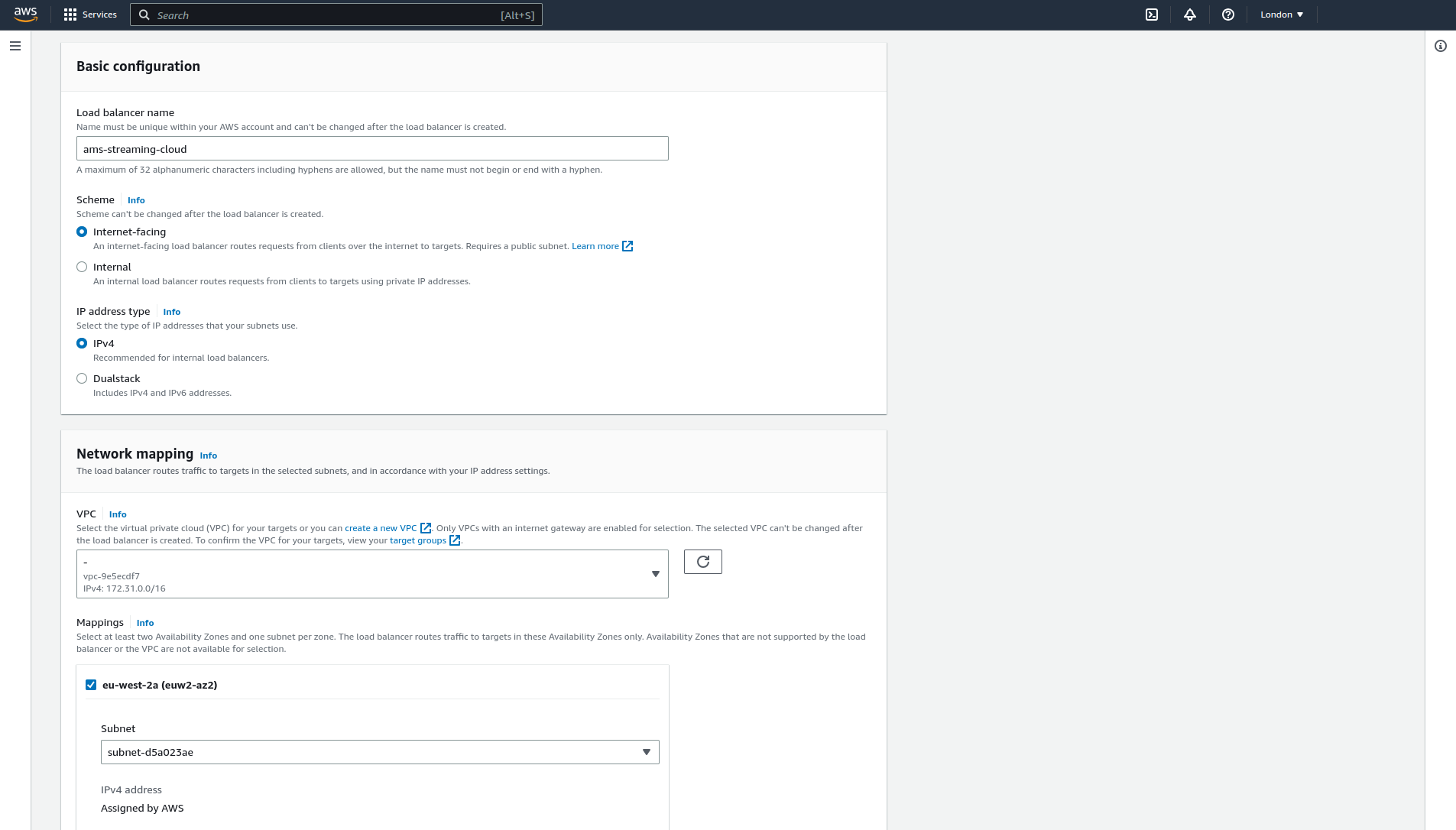Uncheck the eu-west-2a availability zone
This screenshot has height=830, width=1456.
(91, 685)
